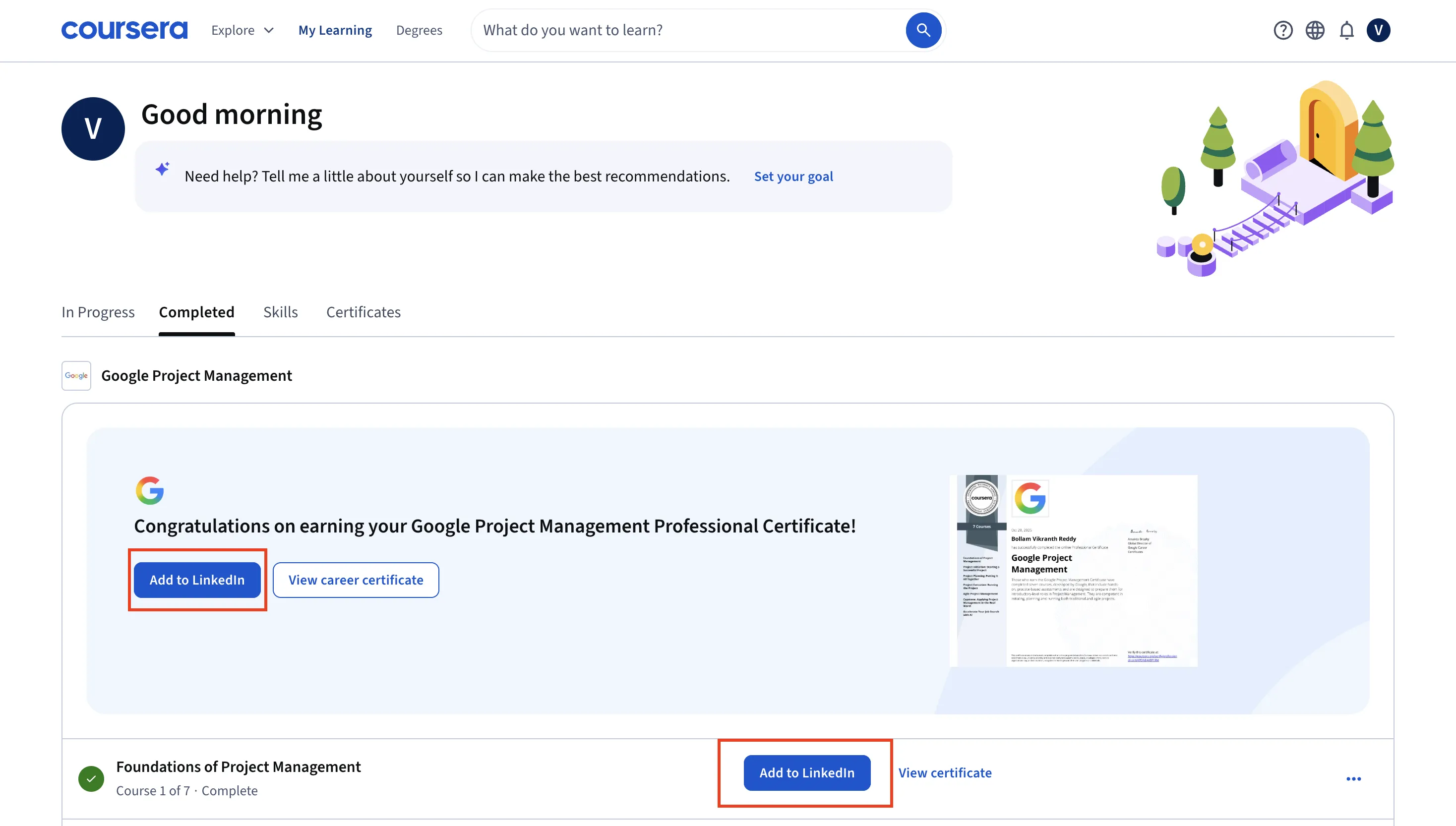This screenshot has width=1456, height=826.
Task: Click the sparkle assistant icon
Action: point(163,169)
